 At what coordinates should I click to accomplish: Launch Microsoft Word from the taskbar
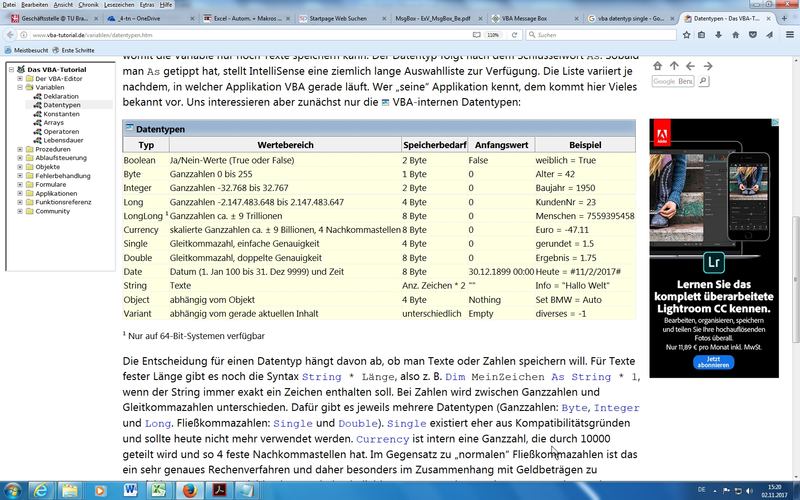129,490
